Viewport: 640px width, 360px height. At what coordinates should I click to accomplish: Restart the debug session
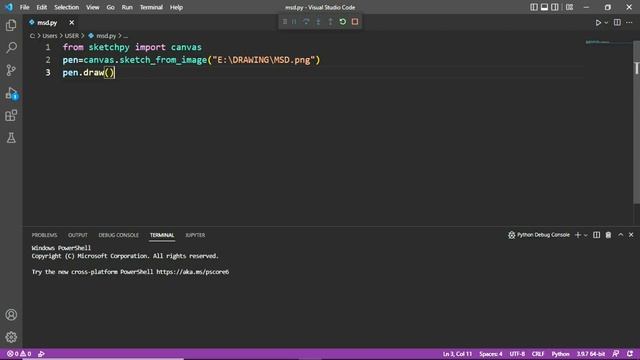click(x=343, y=22)
